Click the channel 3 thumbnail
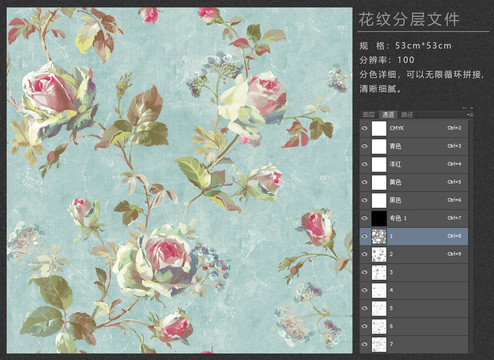Image resolution: width=494 pixels, height=360 pixels. [x=379, y=272]
